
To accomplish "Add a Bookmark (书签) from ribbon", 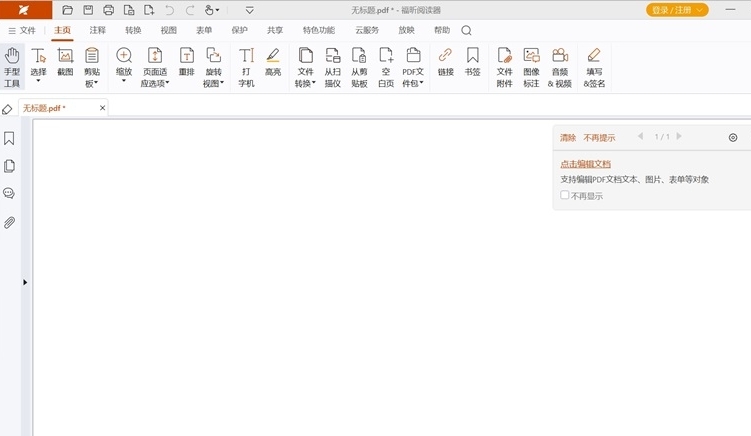I will click(x=472, y=66).
